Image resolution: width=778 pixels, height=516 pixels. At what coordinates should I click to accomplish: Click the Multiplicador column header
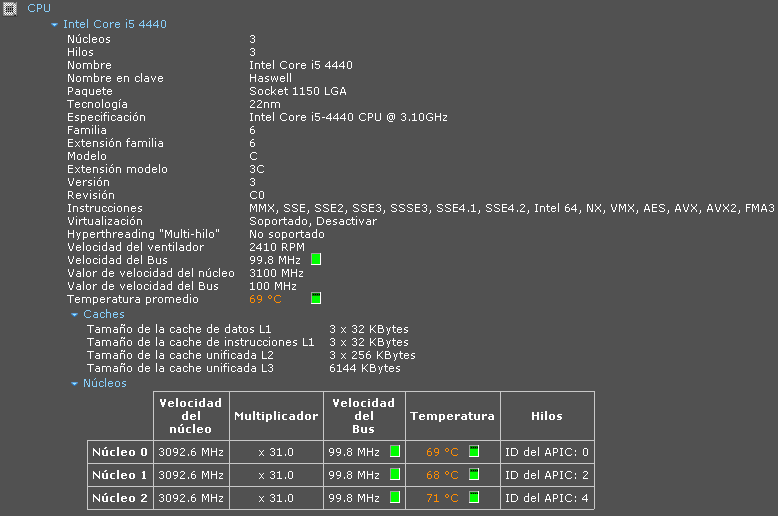click(276, 416)
